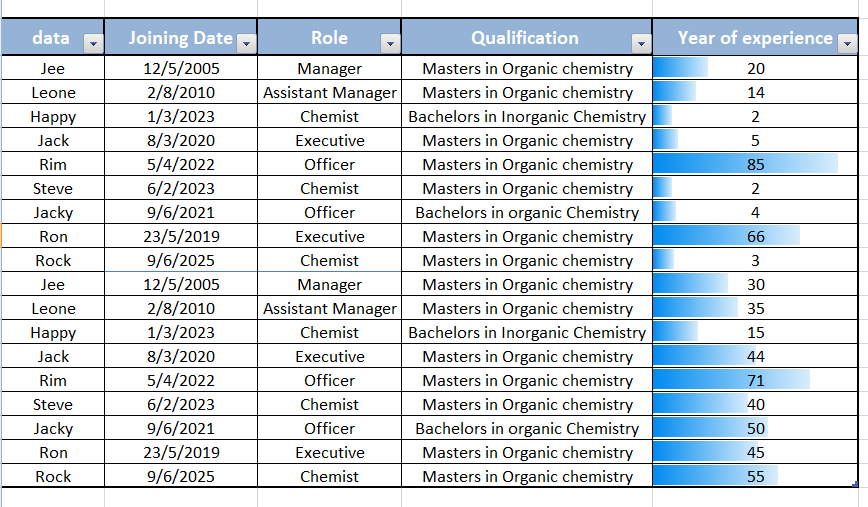Select the experience cell showing 50
The image size is (868, 507).
pyautogui.click(x=755, y=428)
